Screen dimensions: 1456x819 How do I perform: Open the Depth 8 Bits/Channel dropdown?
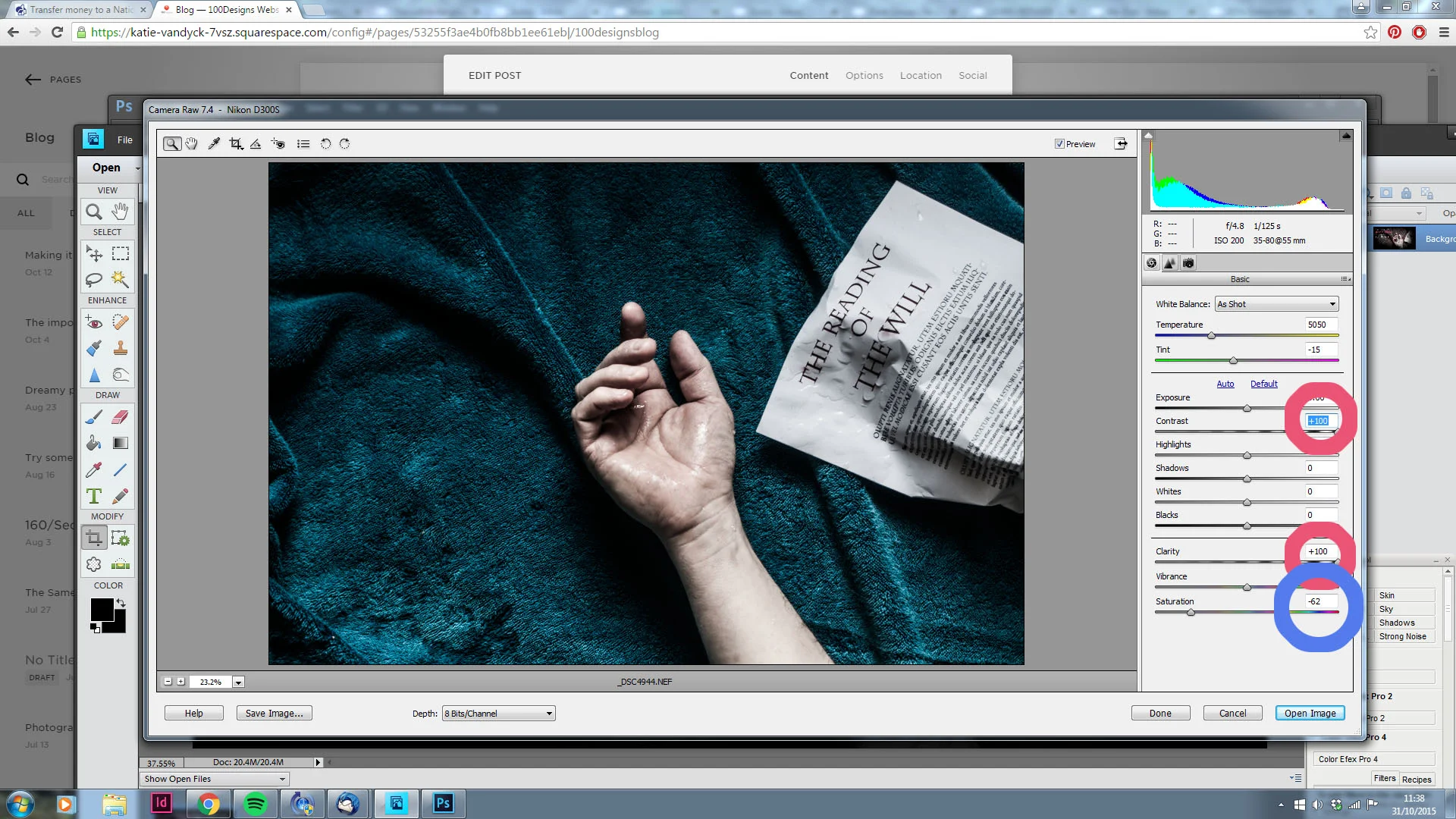click(x=498, y=714)
